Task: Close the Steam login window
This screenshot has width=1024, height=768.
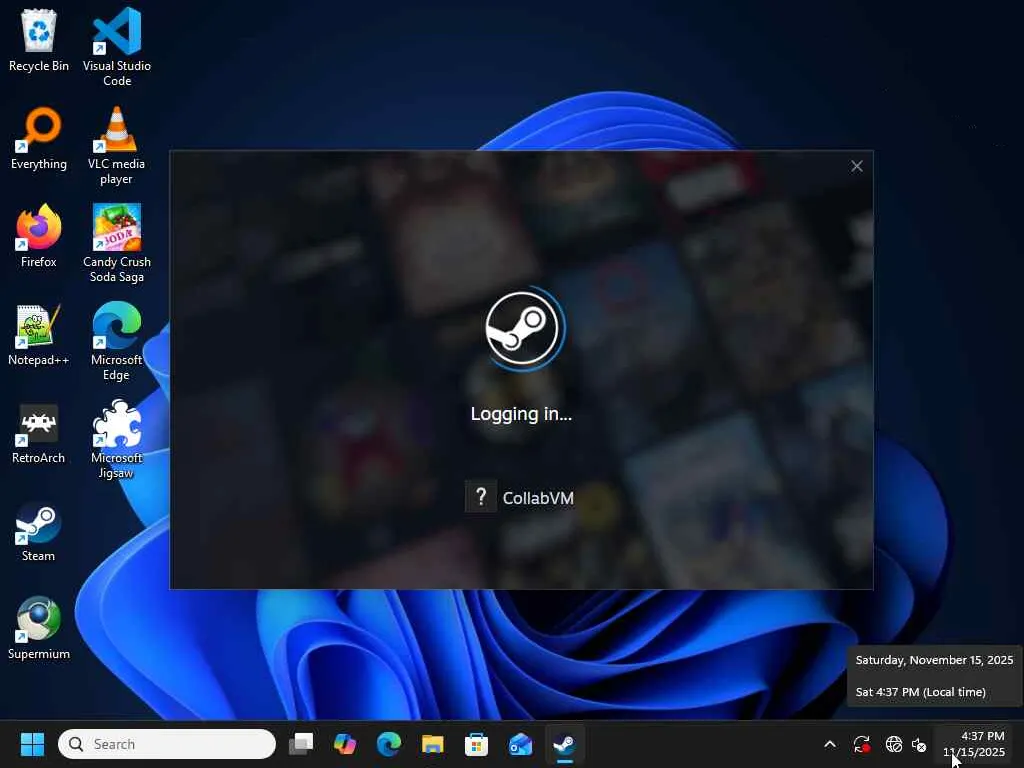Action: [x=857, y=167]
